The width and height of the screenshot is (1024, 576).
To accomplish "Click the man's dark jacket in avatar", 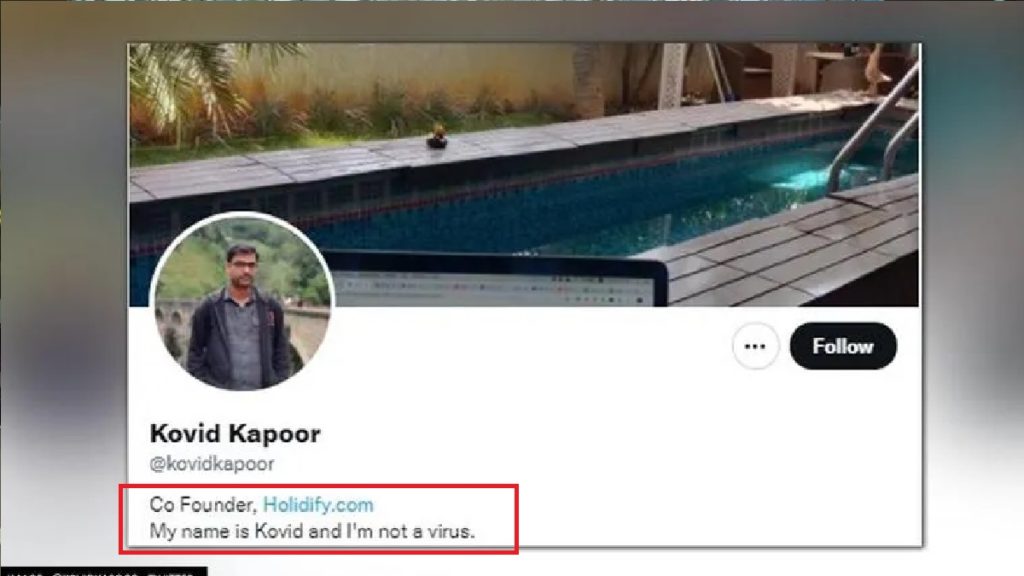I will [x=210, y=340].
